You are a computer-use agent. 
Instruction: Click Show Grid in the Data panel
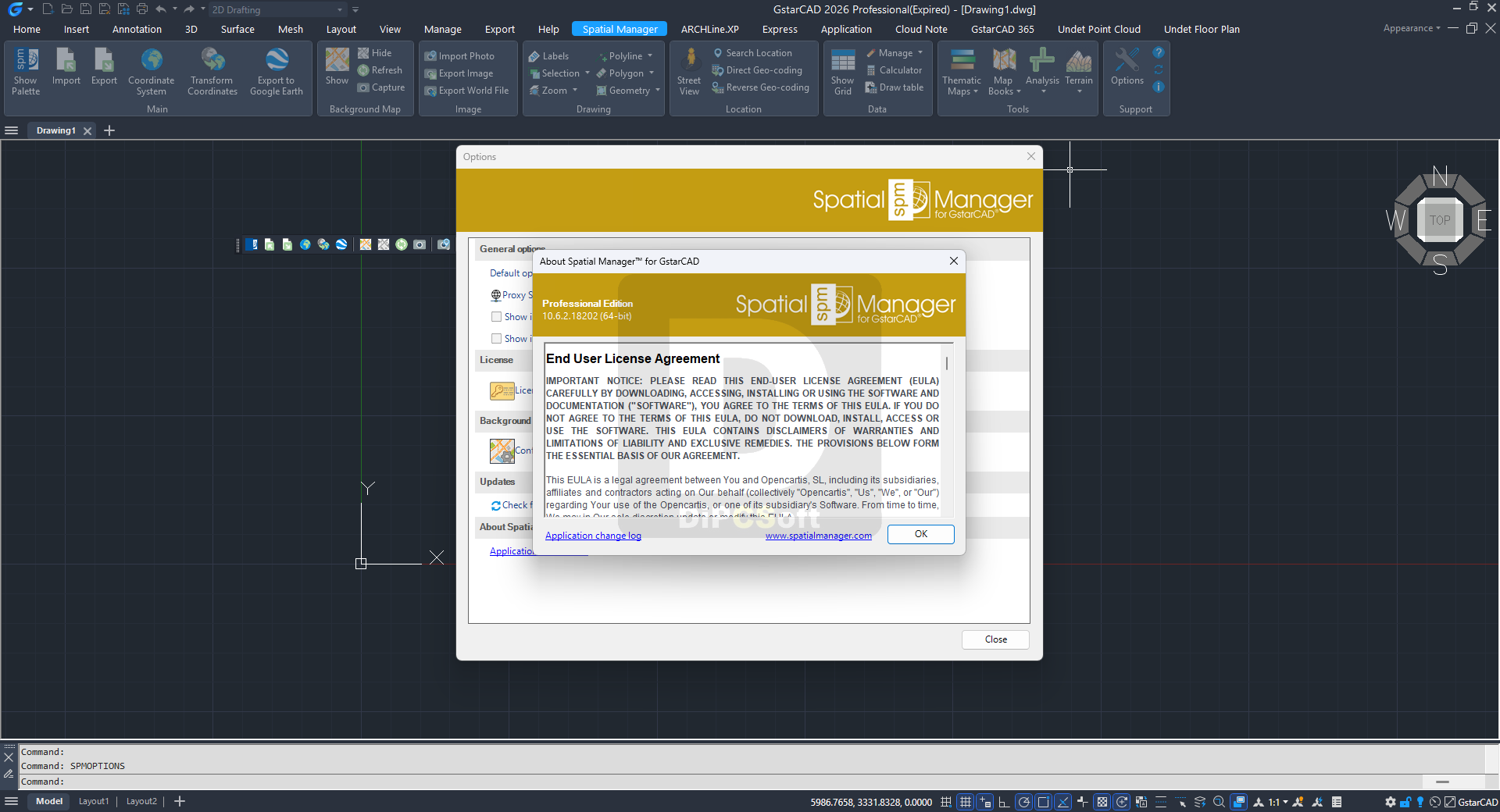[x=843, y=72]
